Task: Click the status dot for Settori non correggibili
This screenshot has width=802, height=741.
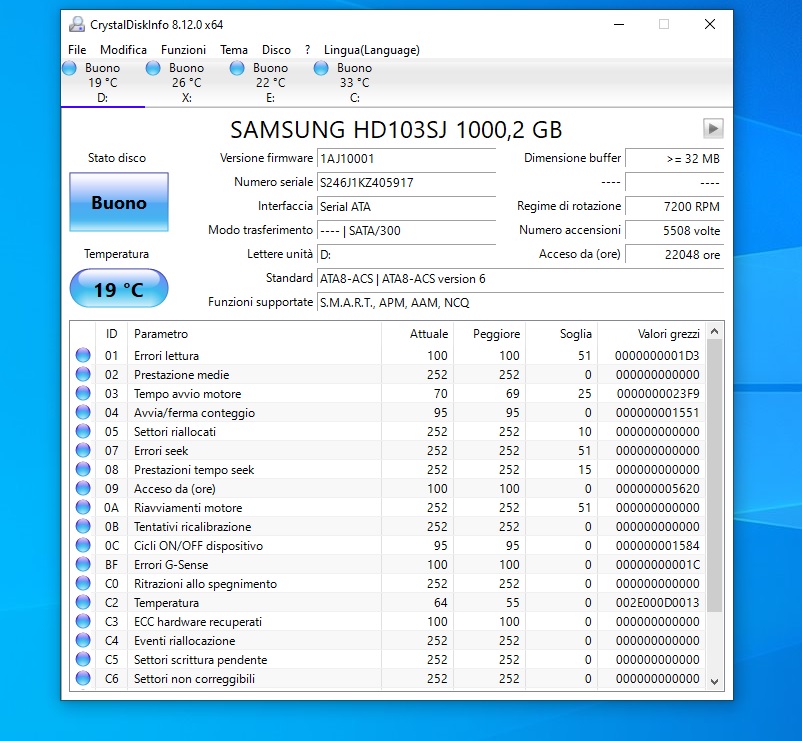Action: coord(83,678)
